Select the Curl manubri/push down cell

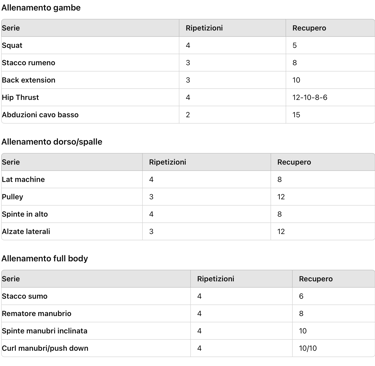(x=96, y=348)
